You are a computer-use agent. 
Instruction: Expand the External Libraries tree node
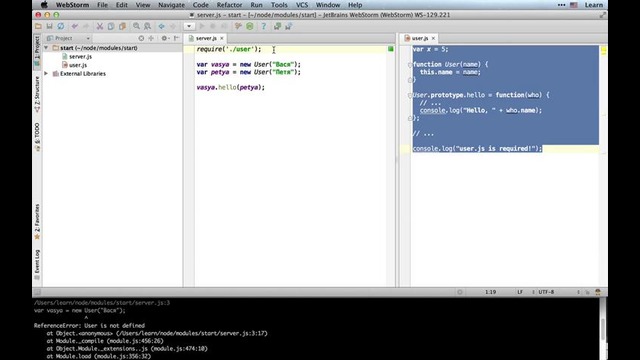click(46, 73)
